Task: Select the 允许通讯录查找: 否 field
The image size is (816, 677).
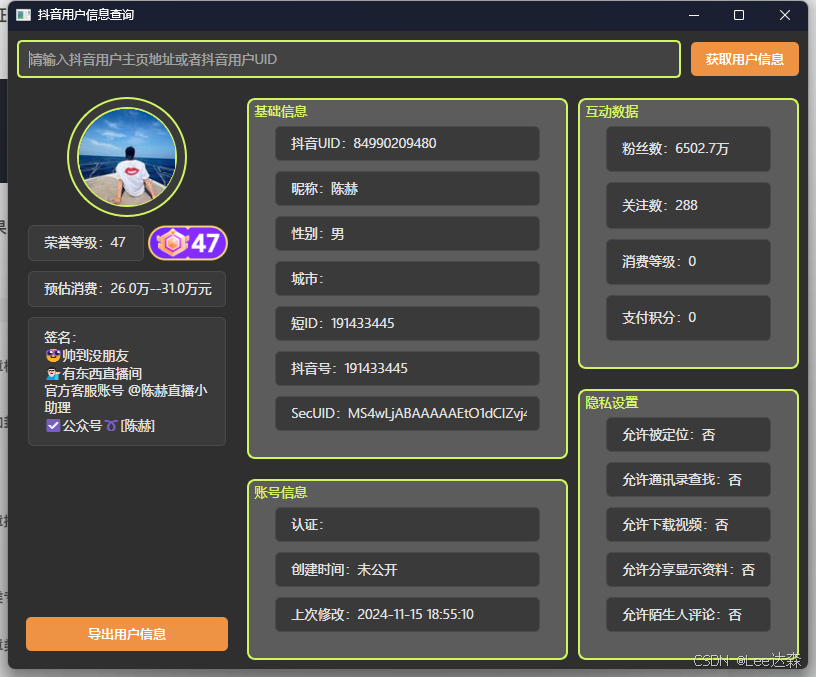Action: point(688,480)
